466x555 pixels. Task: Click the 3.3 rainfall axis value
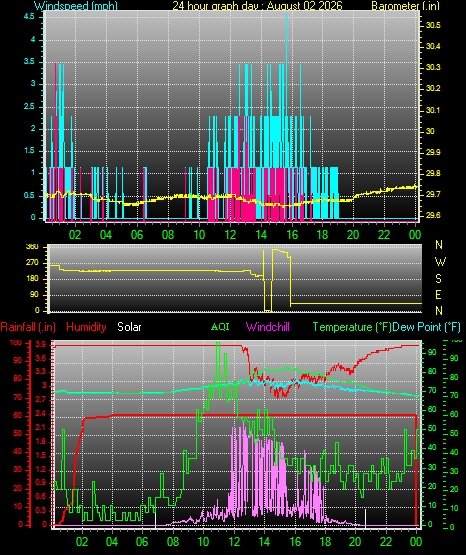(41, 371)
